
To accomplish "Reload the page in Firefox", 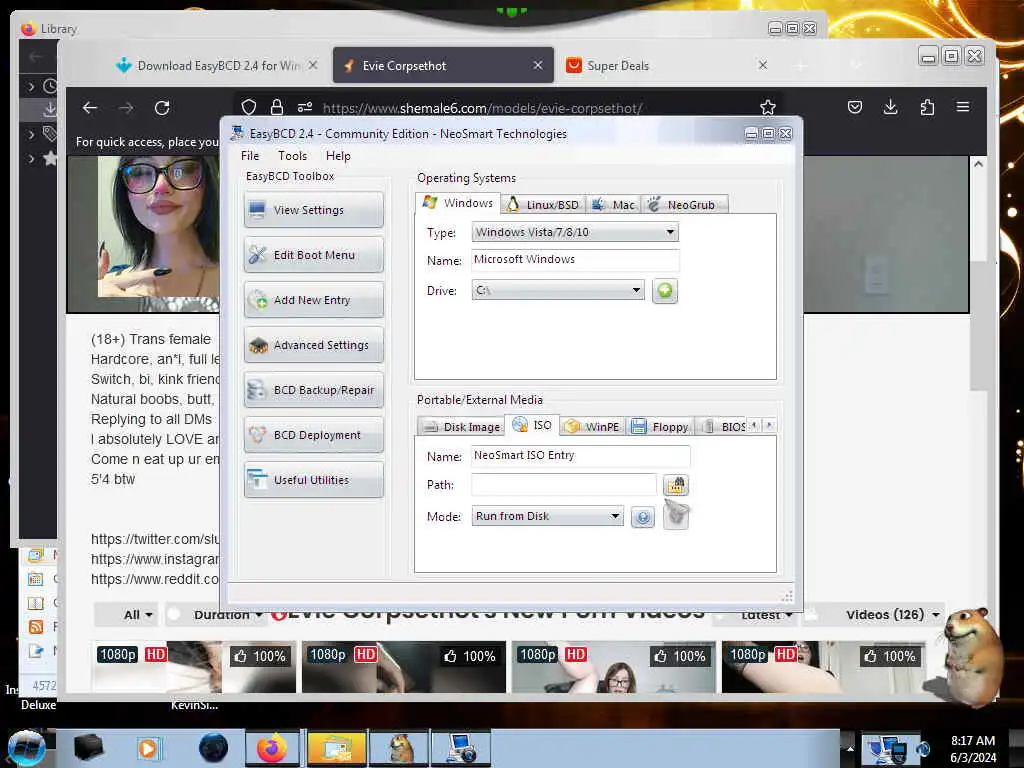I will tap(162, 108).
